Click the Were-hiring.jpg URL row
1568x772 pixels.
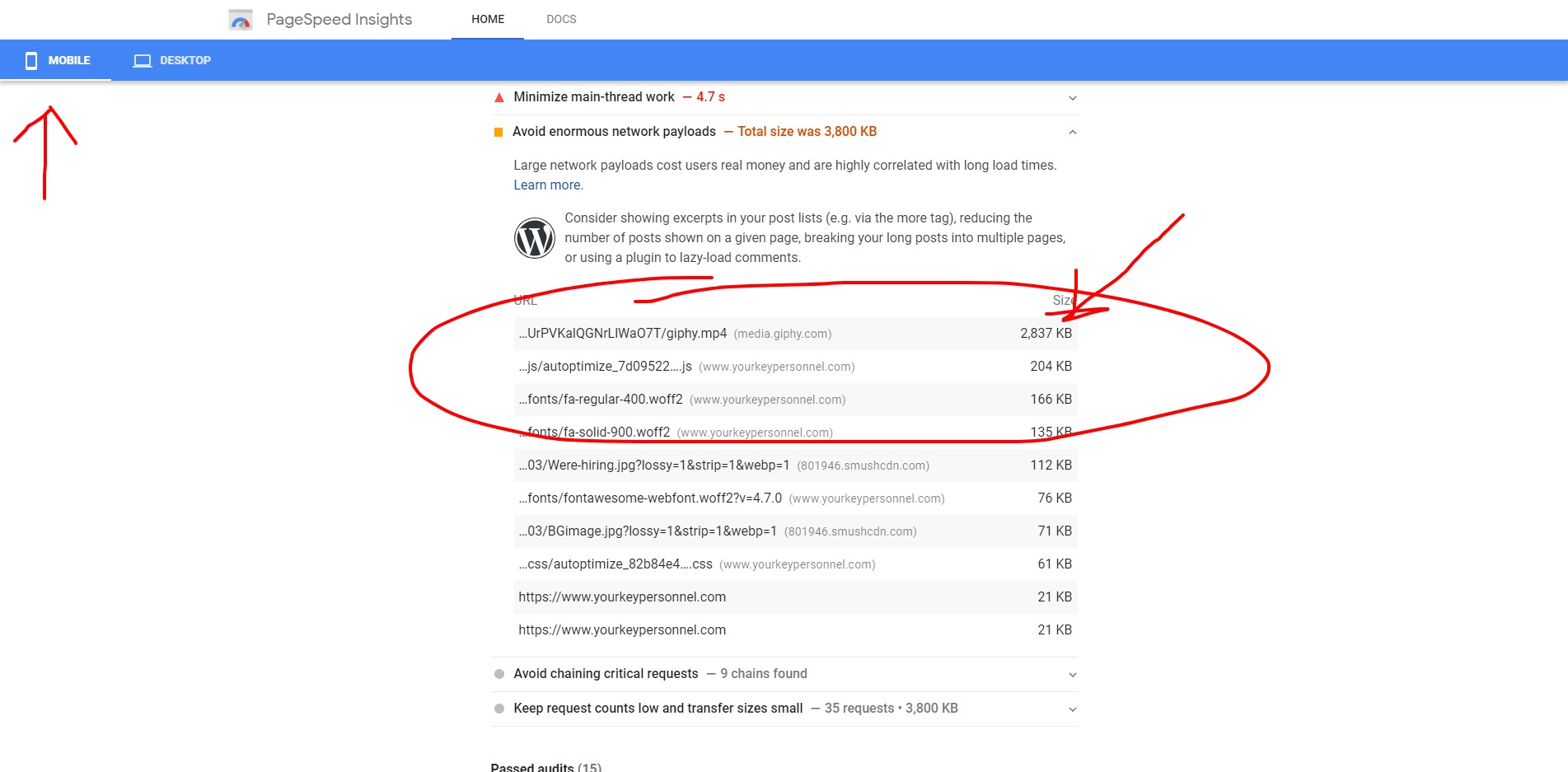[x=796, y=466]
